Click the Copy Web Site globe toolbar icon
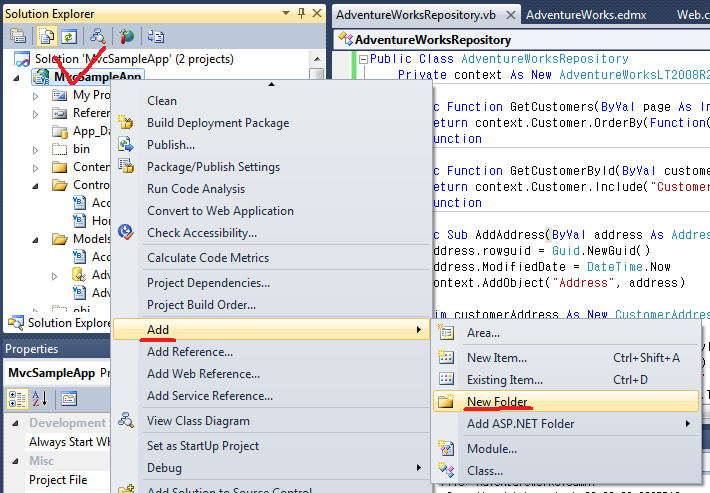The height and width of the screenshot is (493, 710). (x=127, y=36)
